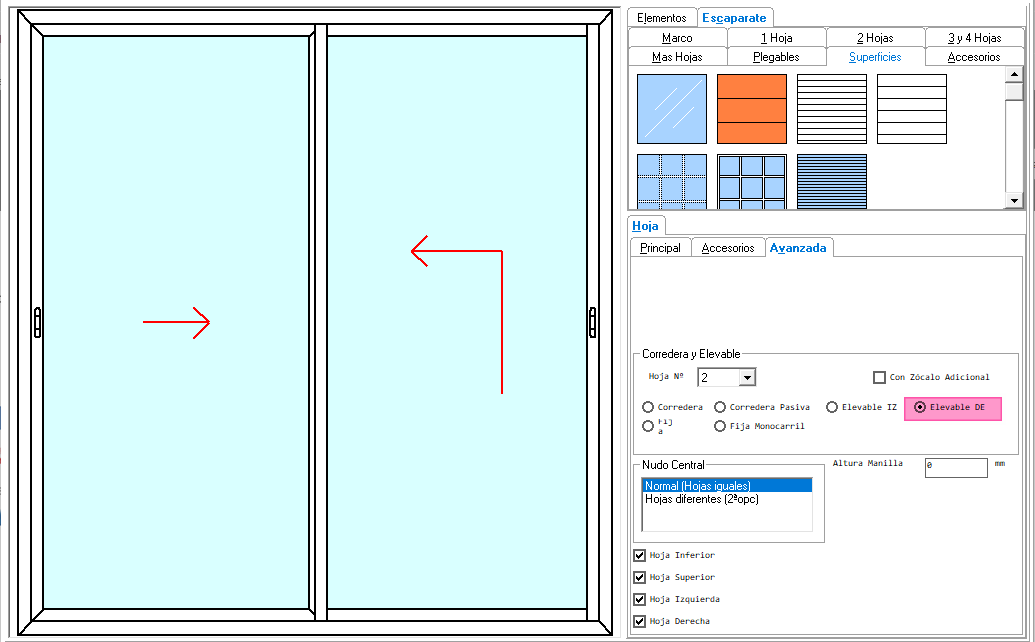Screen dimensions: 1035x642
Task: Open the Mas Hojas tab
Action: [x=677, y=57]
